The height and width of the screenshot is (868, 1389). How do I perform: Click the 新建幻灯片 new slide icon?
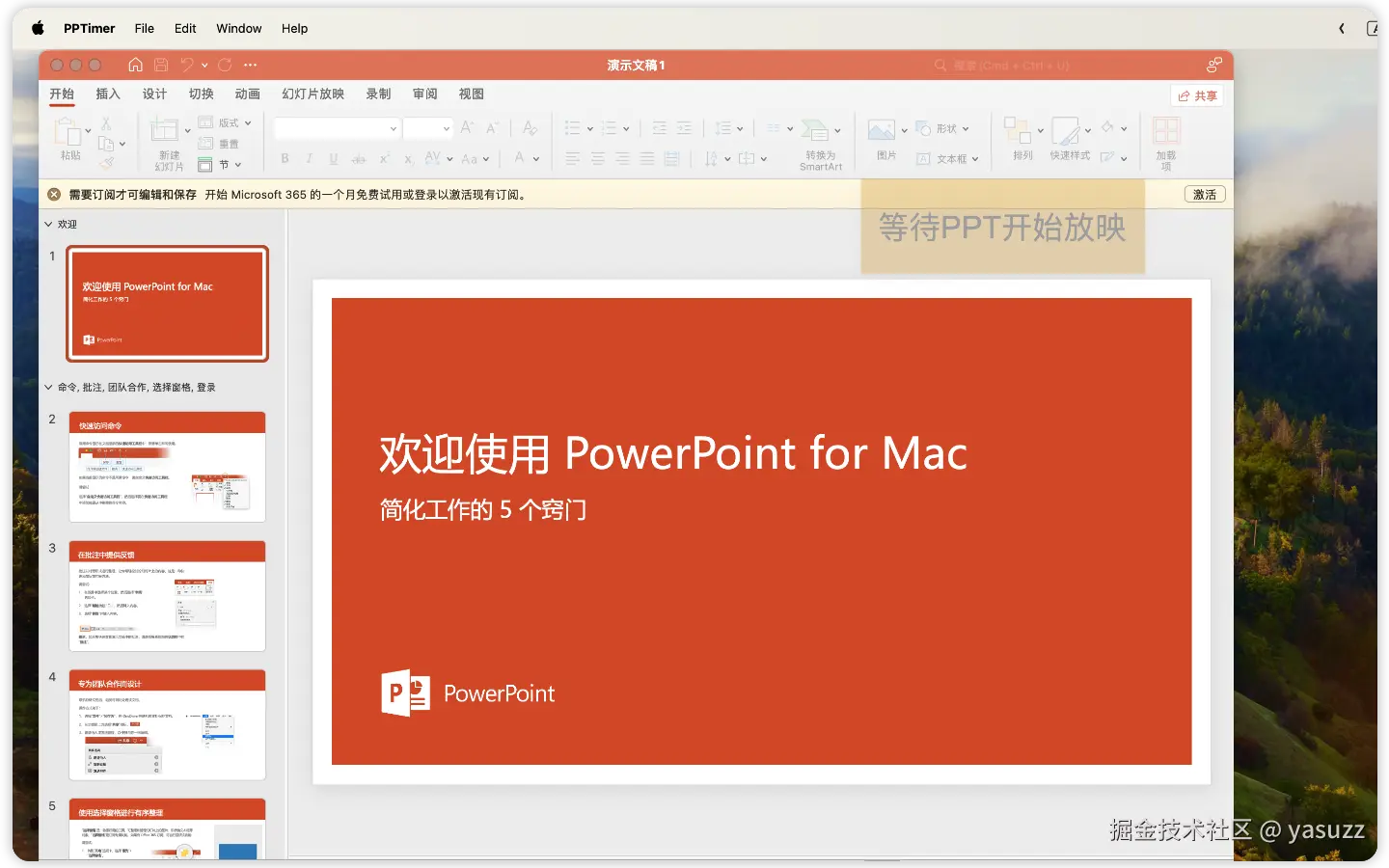click(164, 130)
